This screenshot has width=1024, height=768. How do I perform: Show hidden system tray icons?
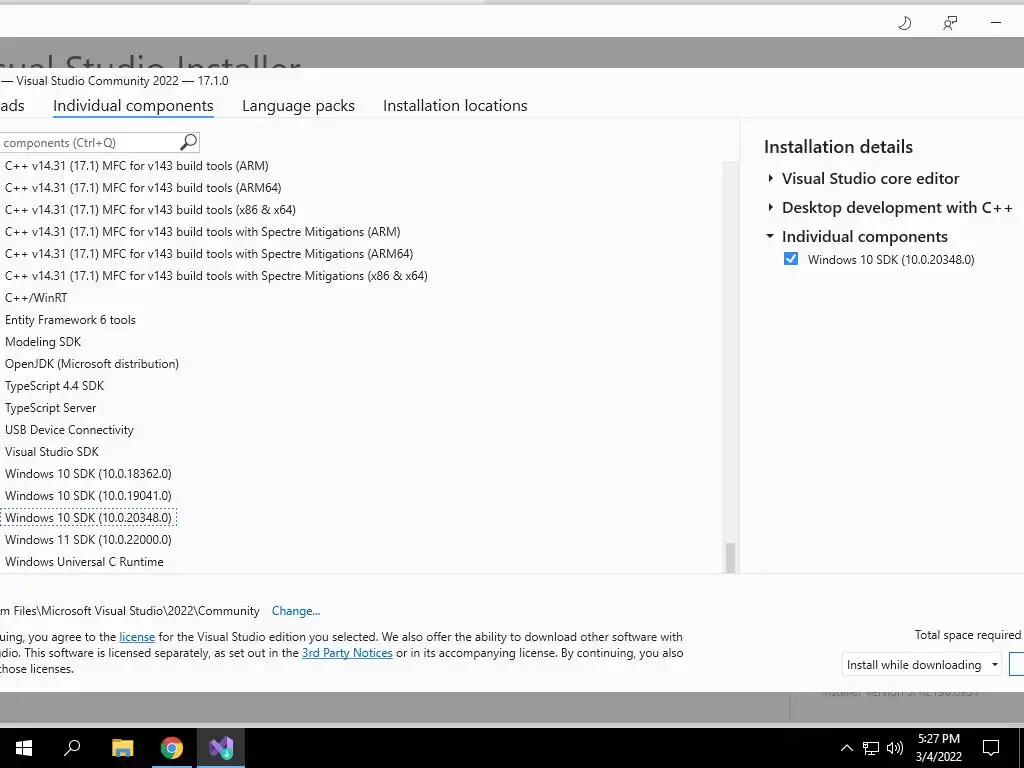click(x=846, y=748)
